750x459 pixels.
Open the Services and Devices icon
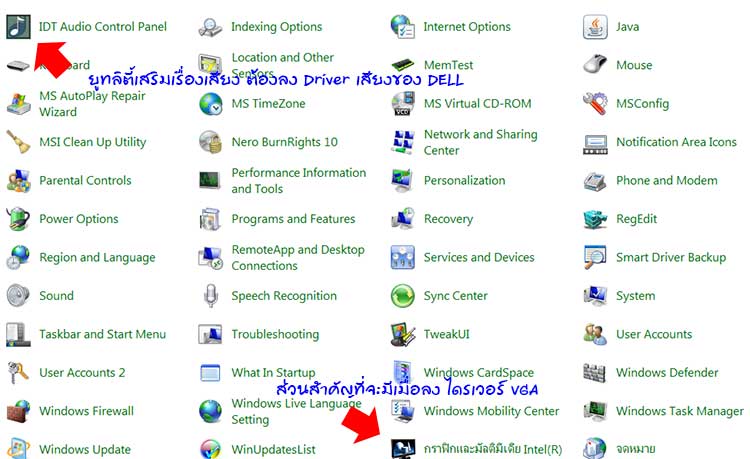tap(403, 257)
